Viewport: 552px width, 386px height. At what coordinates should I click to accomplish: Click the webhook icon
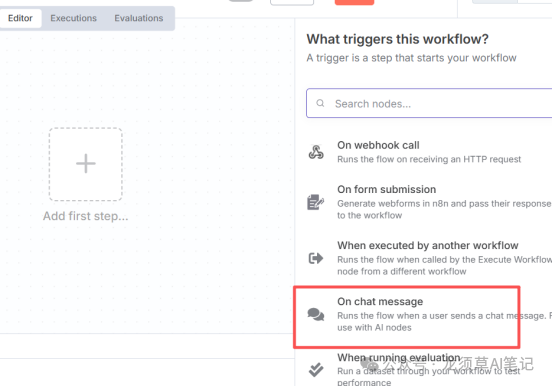point(316,152)
